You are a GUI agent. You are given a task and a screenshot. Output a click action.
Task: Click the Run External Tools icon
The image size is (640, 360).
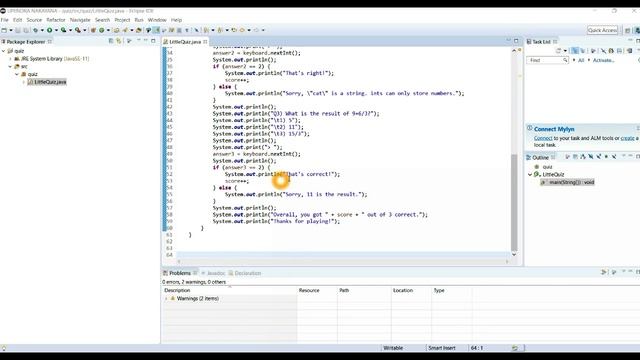tap(78, 30)
